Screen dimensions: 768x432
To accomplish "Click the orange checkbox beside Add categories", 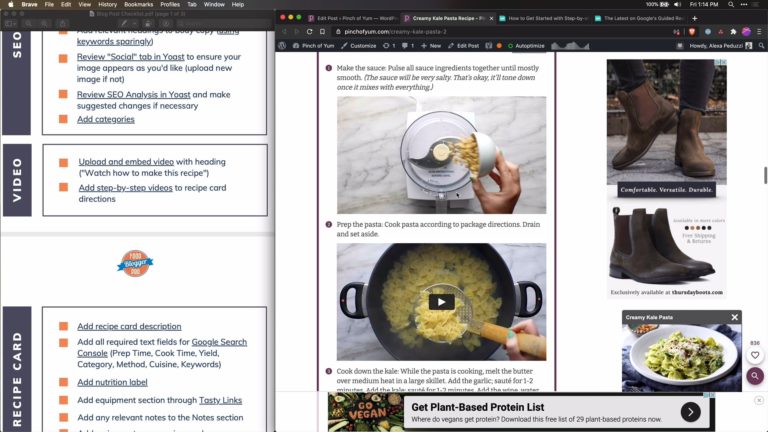I will tap(63, 119).
